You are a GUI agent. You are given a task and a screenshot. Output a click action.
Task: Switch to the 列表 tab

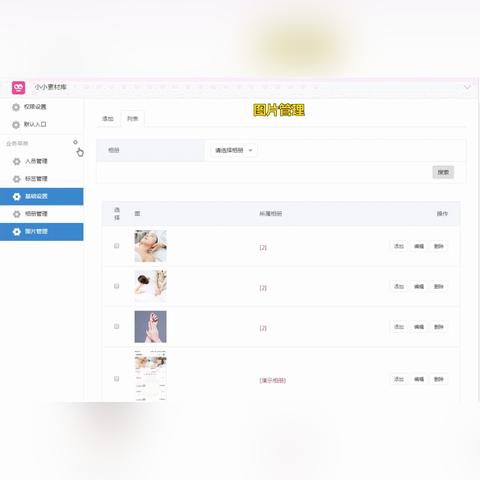pyautogui.click(x=132, y=119)
